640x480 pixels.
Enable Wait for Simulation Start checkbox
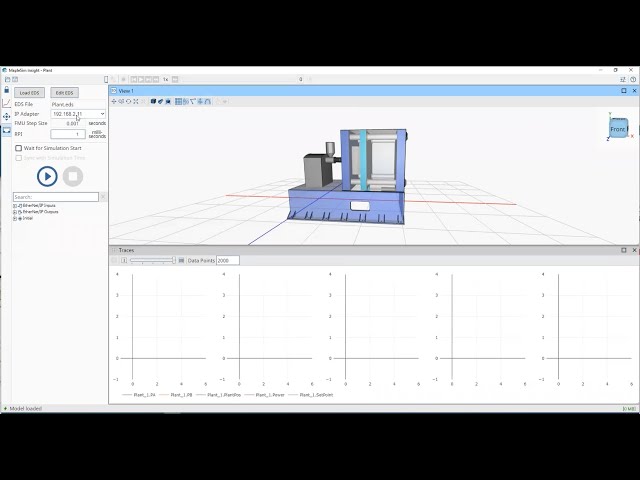(18, 148)
